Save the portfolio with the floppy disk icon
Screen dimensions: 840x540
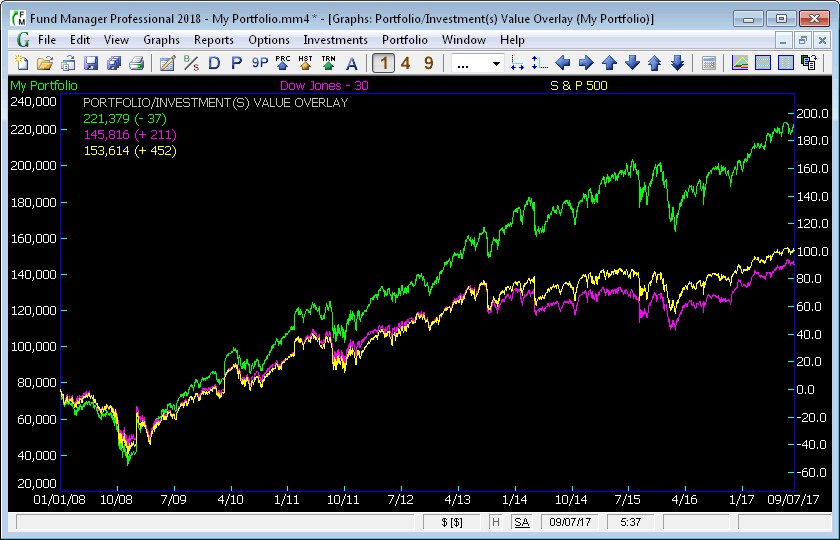click(x=91, y=63)
